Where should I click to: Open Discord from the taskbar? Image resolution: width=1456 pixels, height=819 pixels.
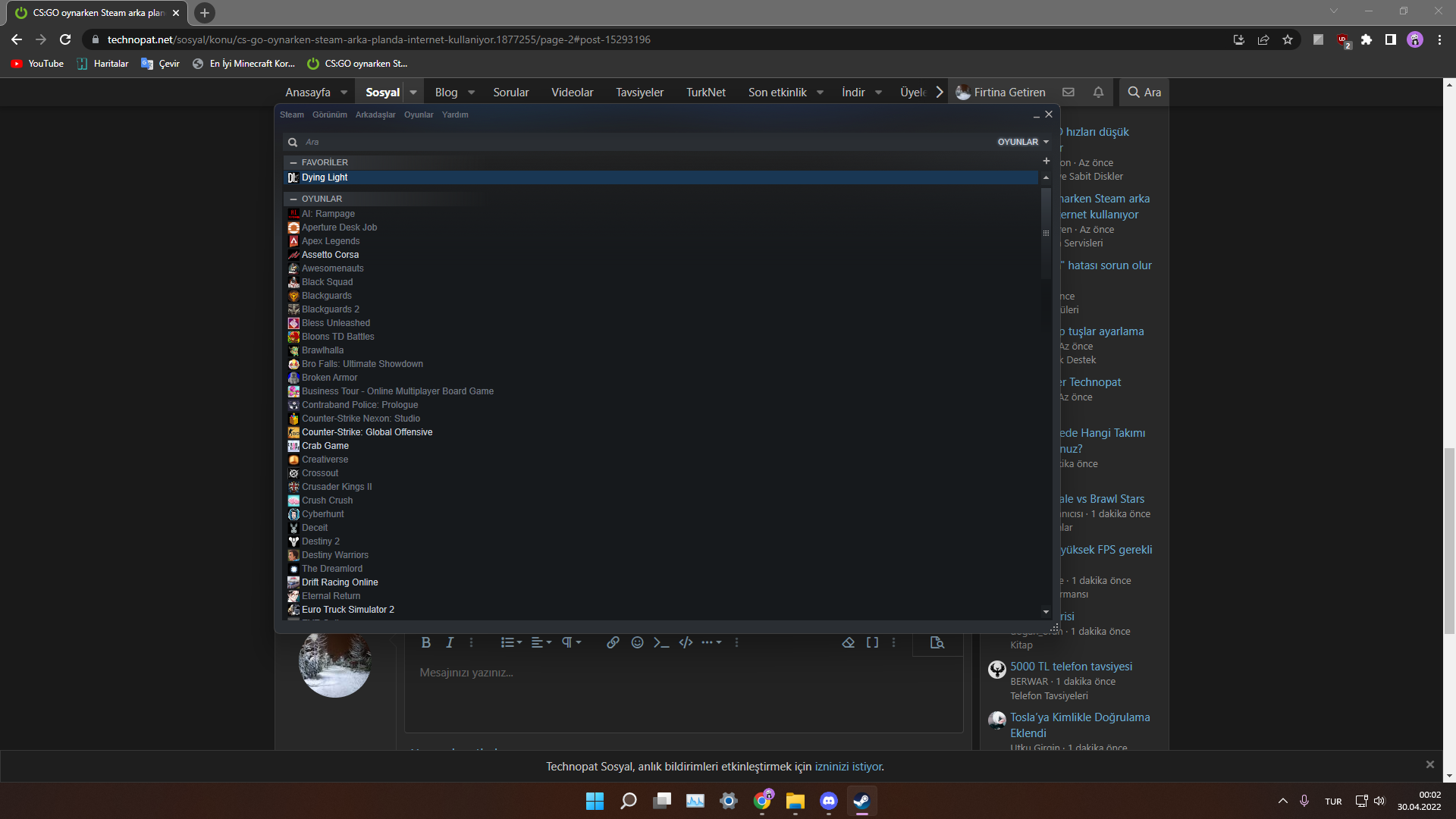coord(828,801)
